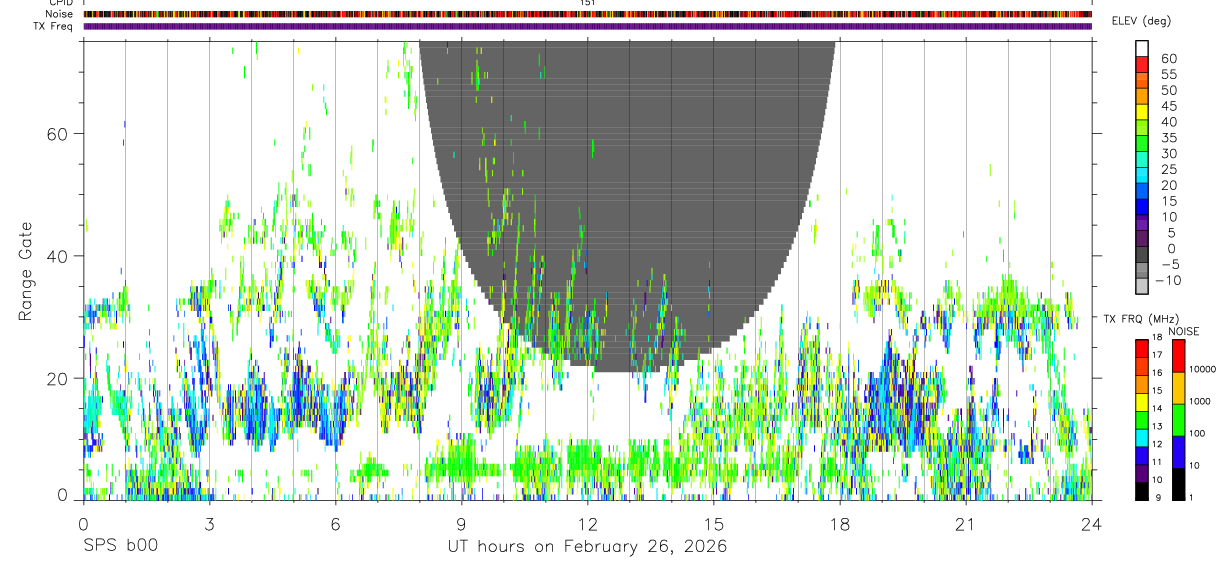Click the 60 label on the ELEV scale
Viewport: 1228px width, 567px height.
(1169, 59)
